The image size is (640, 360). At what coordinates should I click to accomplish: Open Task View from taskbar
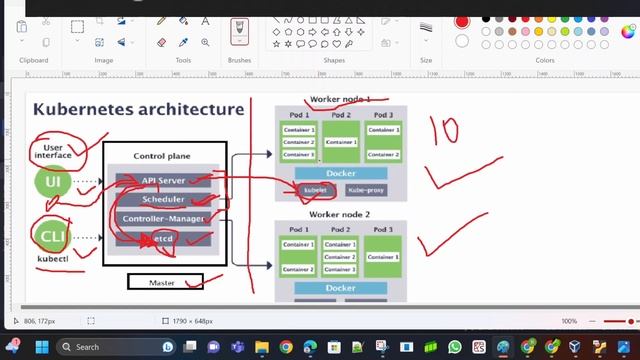(x=189, y=347)
